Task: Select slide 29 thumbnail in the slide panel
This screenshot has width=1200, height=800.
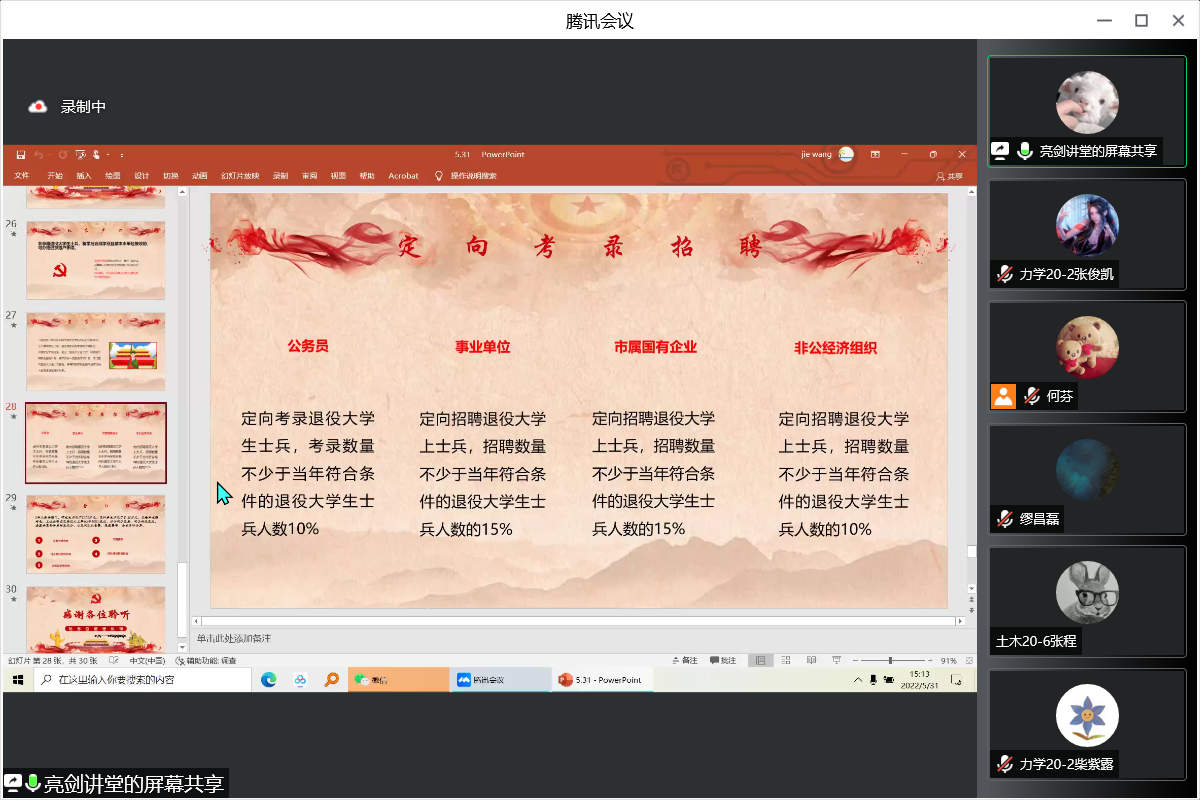Action: point(96,534)
